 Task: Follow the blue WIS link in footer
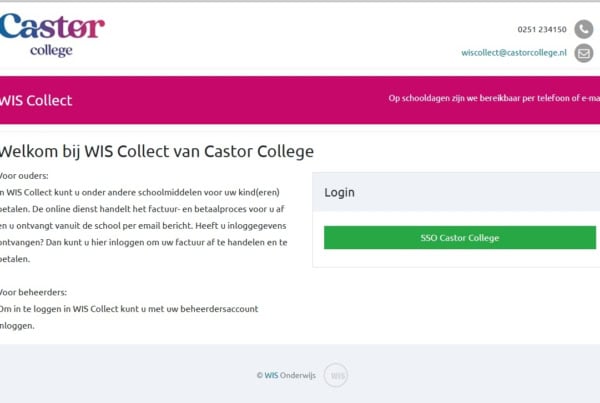pos(271,375)
